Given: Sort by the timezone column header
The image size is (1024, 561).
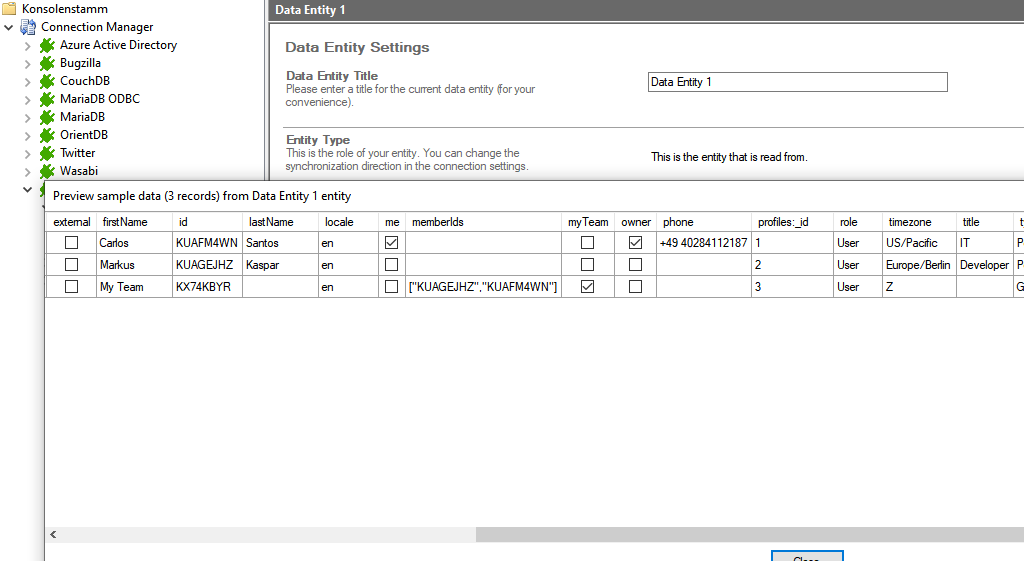Looking at the screenshot, I should [x=909, y=222].
